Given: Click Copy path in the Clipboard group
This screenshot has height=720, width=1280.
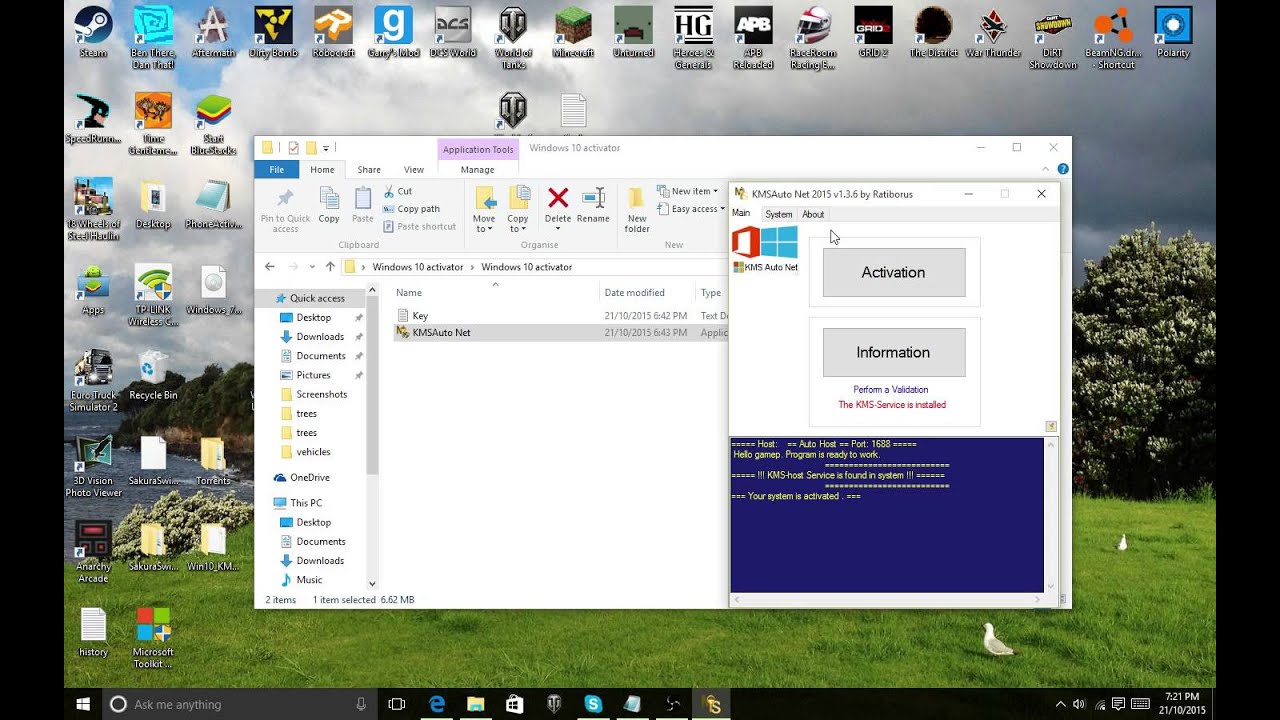Looking at the screenshot, I should (411, 209).
